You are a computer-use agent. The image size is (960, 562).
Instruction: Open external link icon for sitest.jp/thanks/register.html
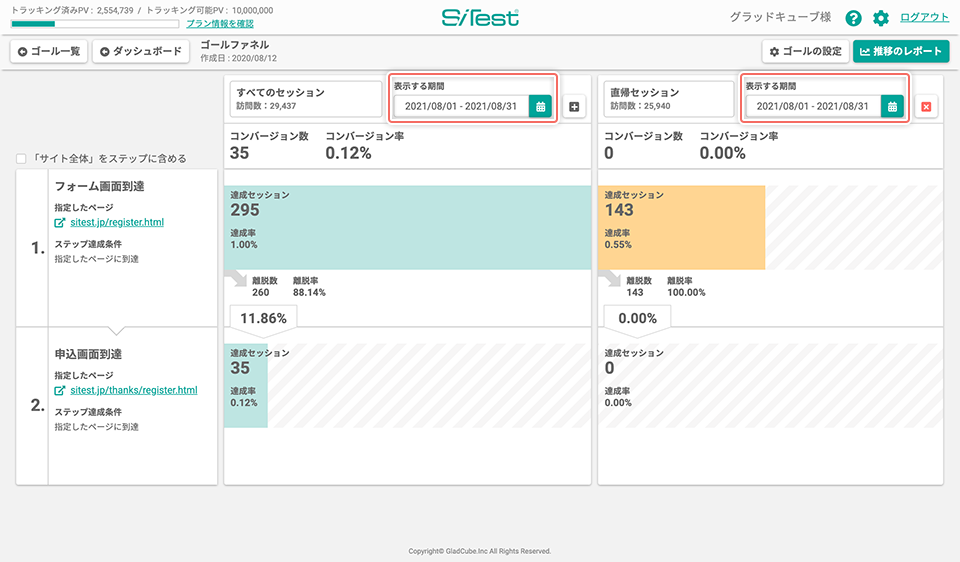pyautogui.click(x=59, y=391)
